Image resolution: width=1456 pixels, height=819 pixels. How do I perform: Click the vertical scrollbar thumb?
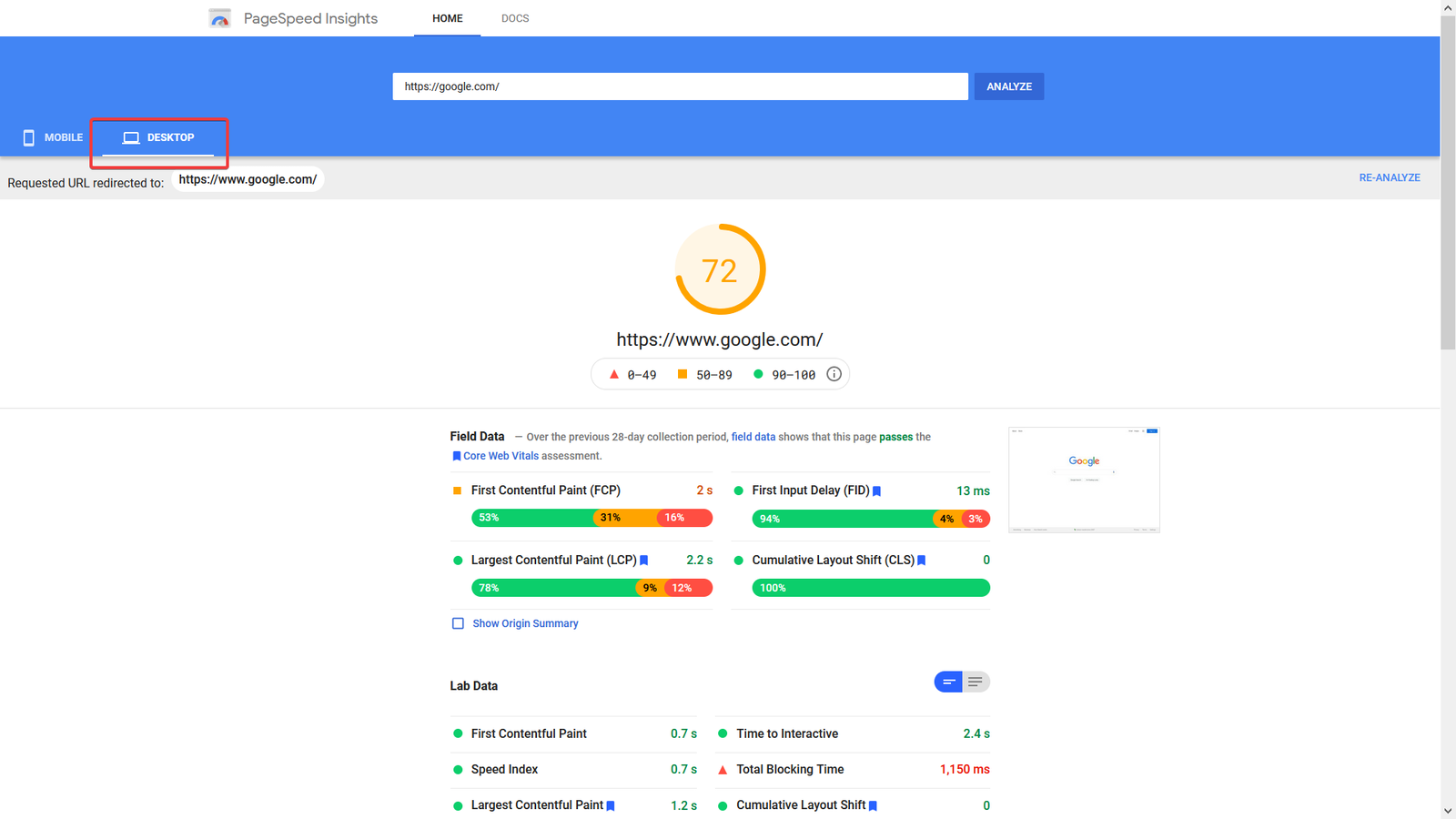[x=1448, y=182]
